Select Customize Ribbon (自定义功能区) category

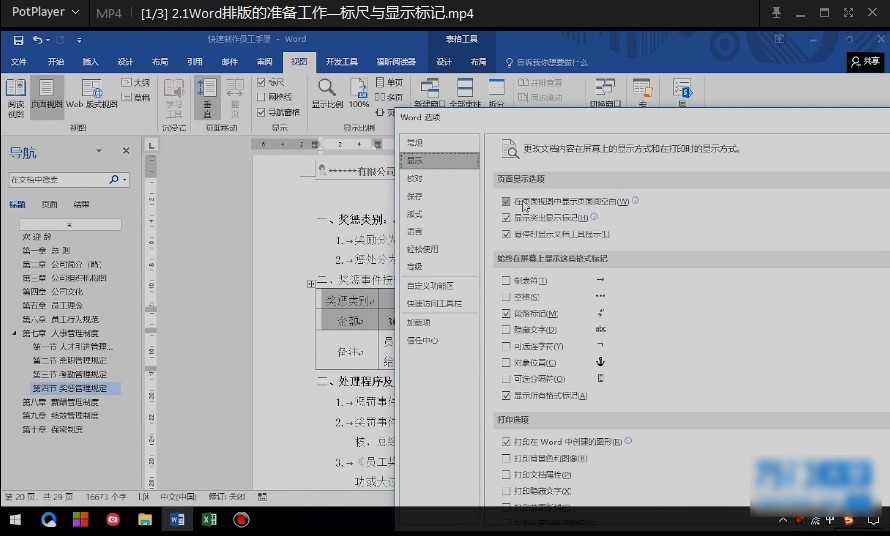[x=439, y=286]
